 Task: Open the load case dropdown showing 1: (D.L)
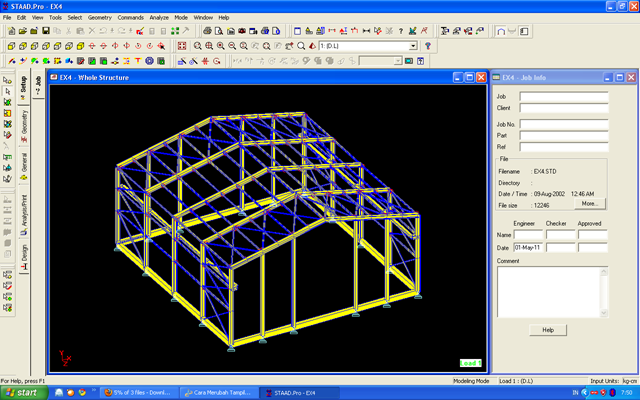(413, 46)
